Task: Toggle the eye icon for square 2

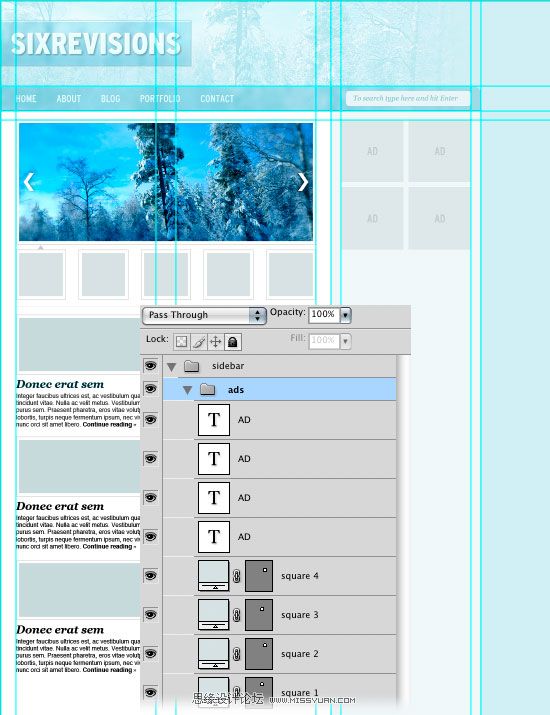Action: (150, 654)
